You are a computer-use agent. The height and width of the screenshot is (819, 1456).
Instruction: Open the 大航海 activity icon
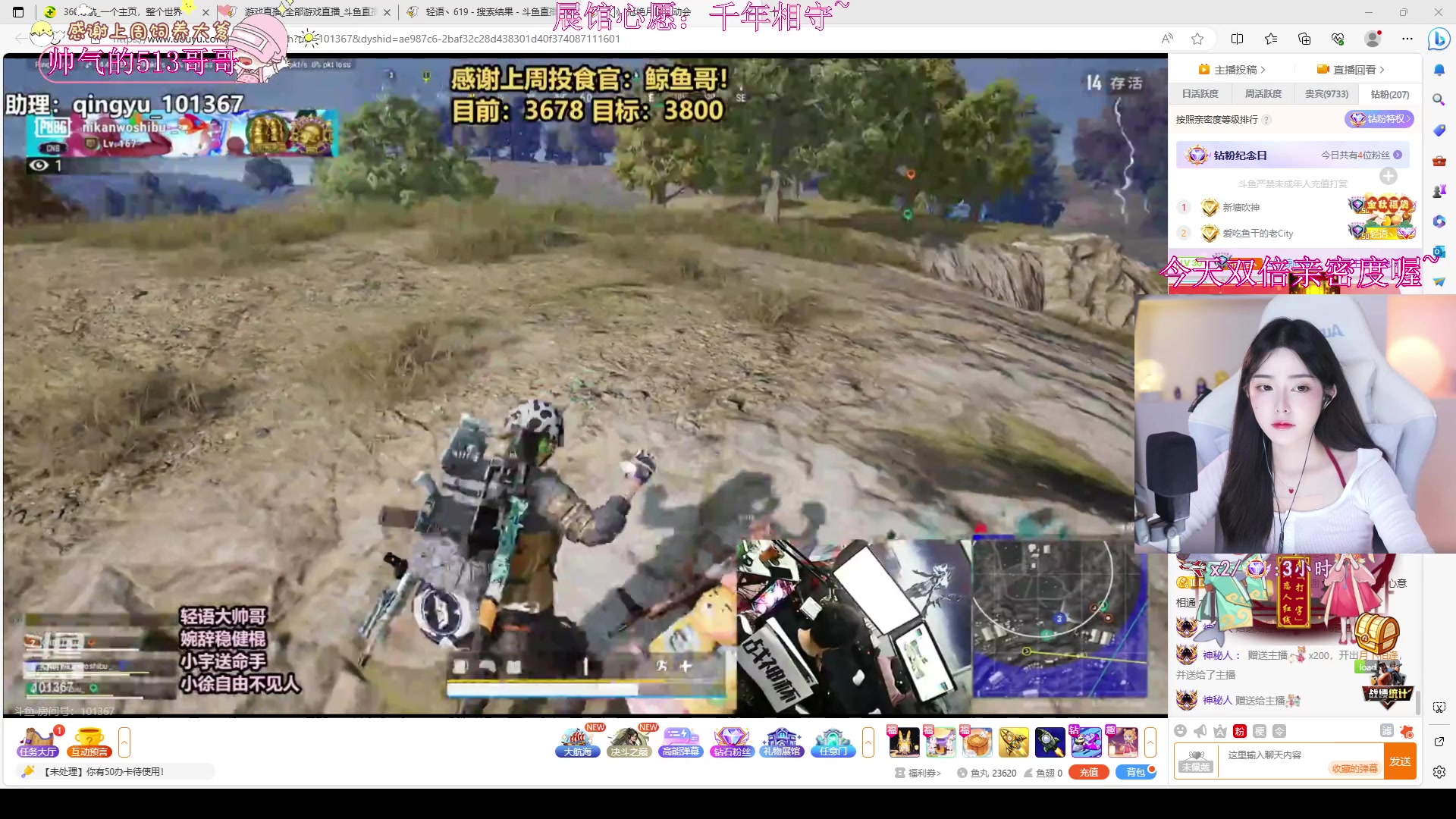[577, 742]
